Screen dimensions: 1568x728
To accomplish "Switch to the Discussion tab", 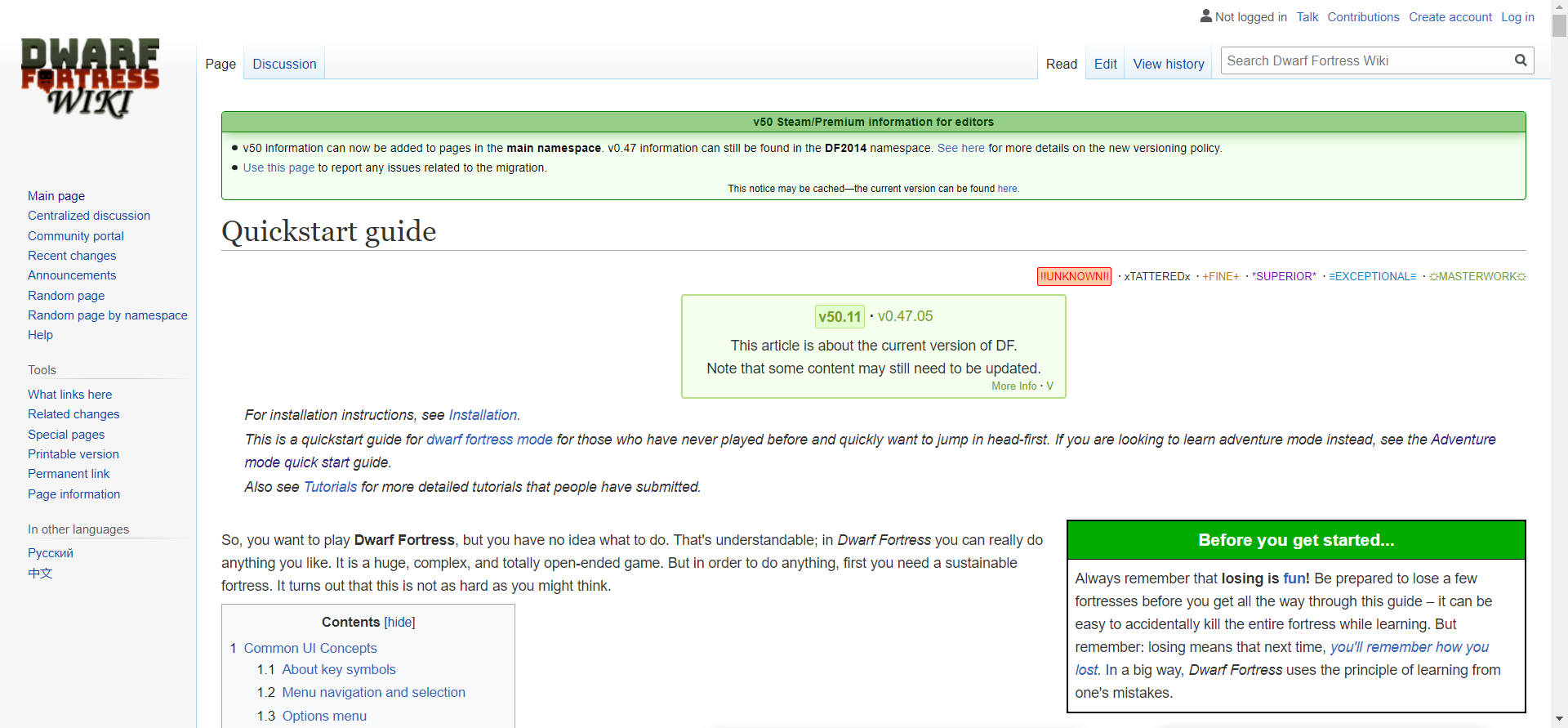I will pyautogui.click(x=284, y=64).
